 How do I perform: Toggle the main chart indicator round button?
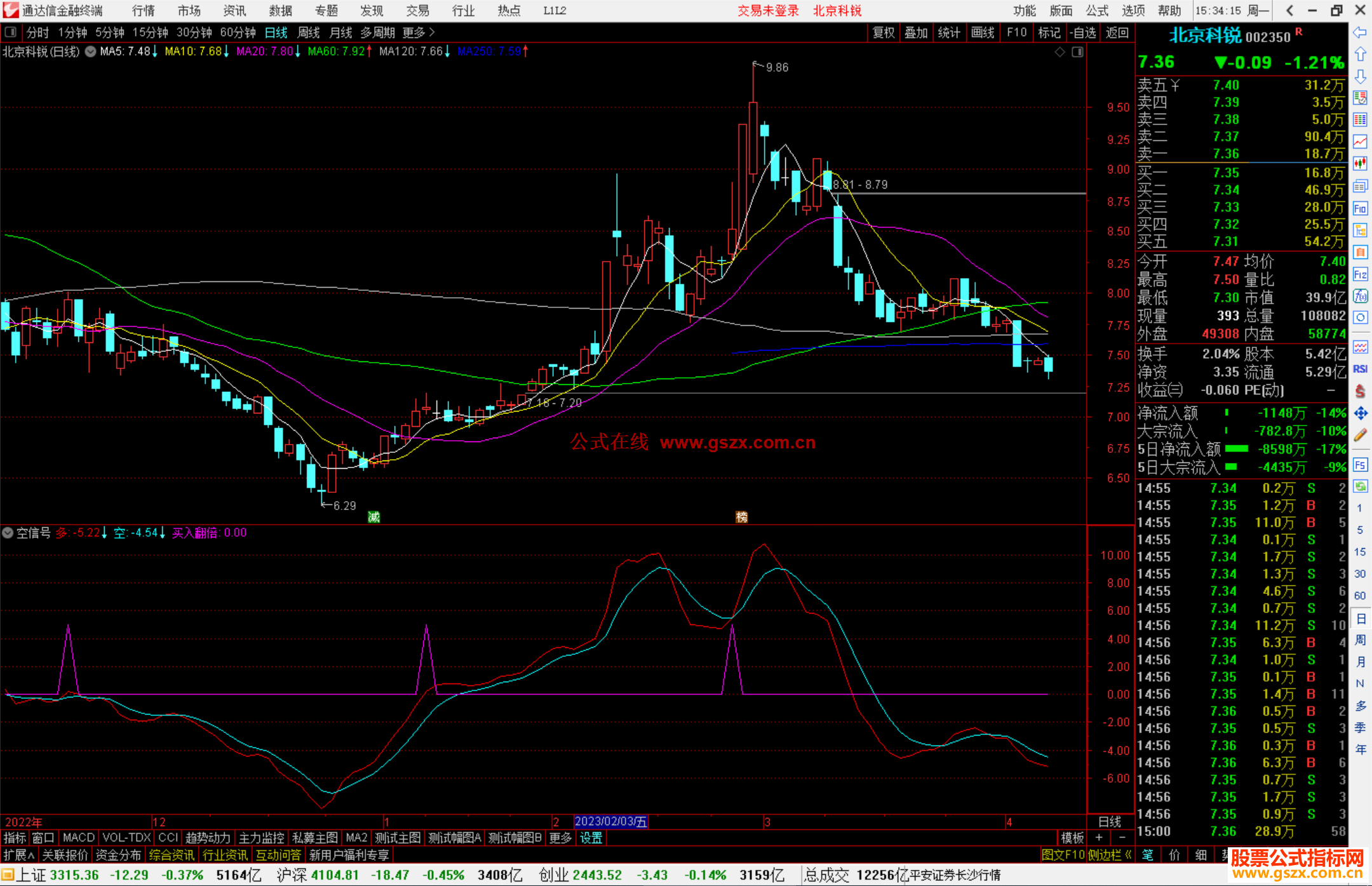[x=91, y=51]
